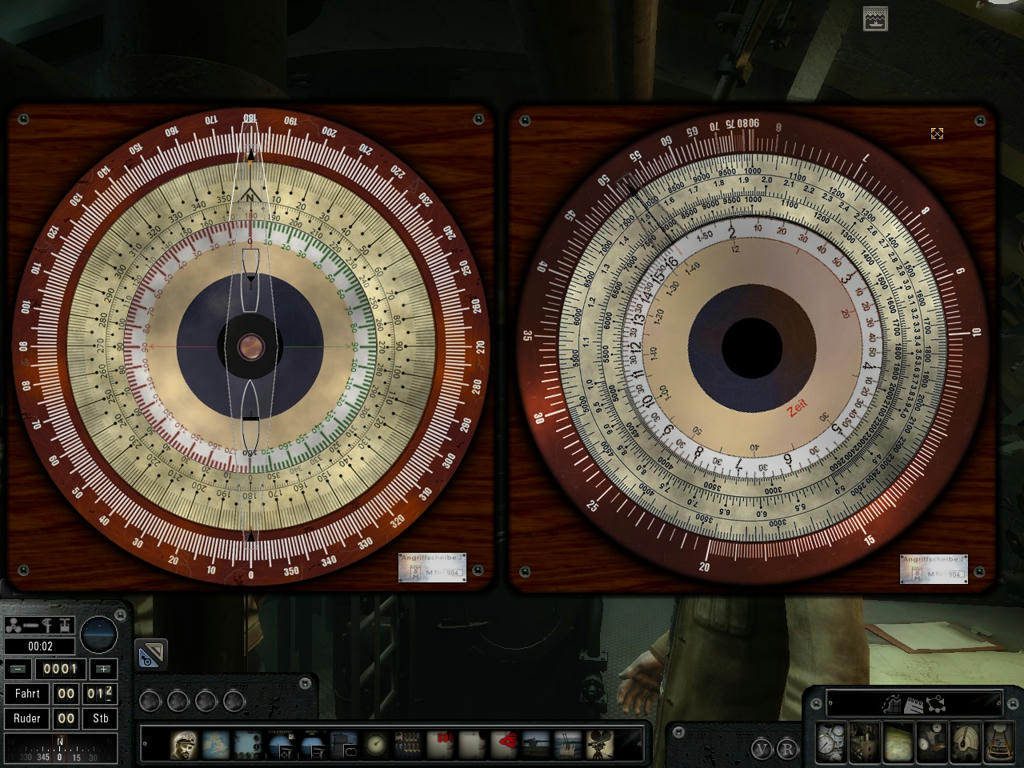Open the light-blue attack map next to the Britain map
The width and height of the screenshot is (1024, 768).
(x=248, y=744)
